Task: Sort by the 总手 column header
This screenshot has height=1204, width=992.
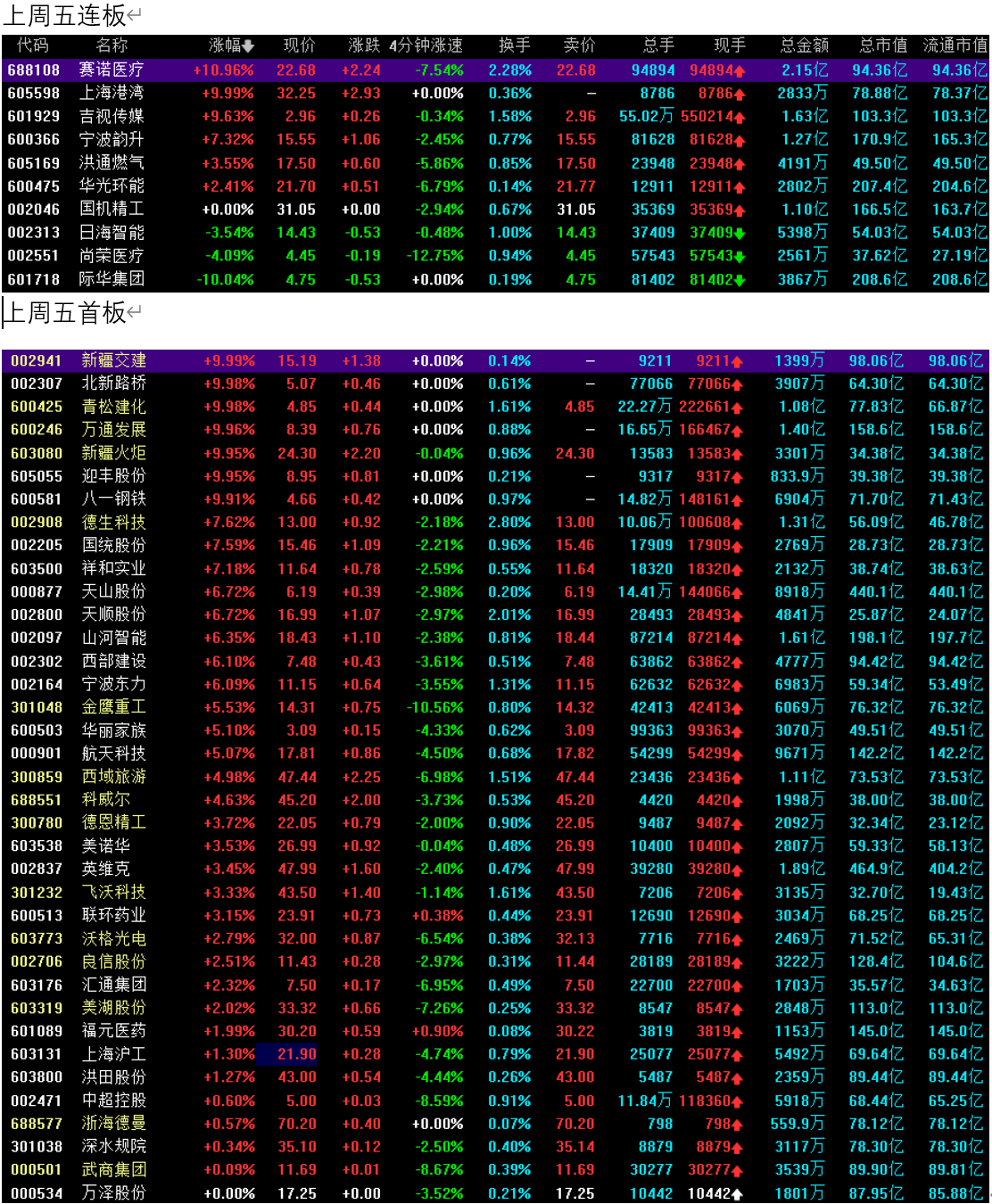Action: 658,45
